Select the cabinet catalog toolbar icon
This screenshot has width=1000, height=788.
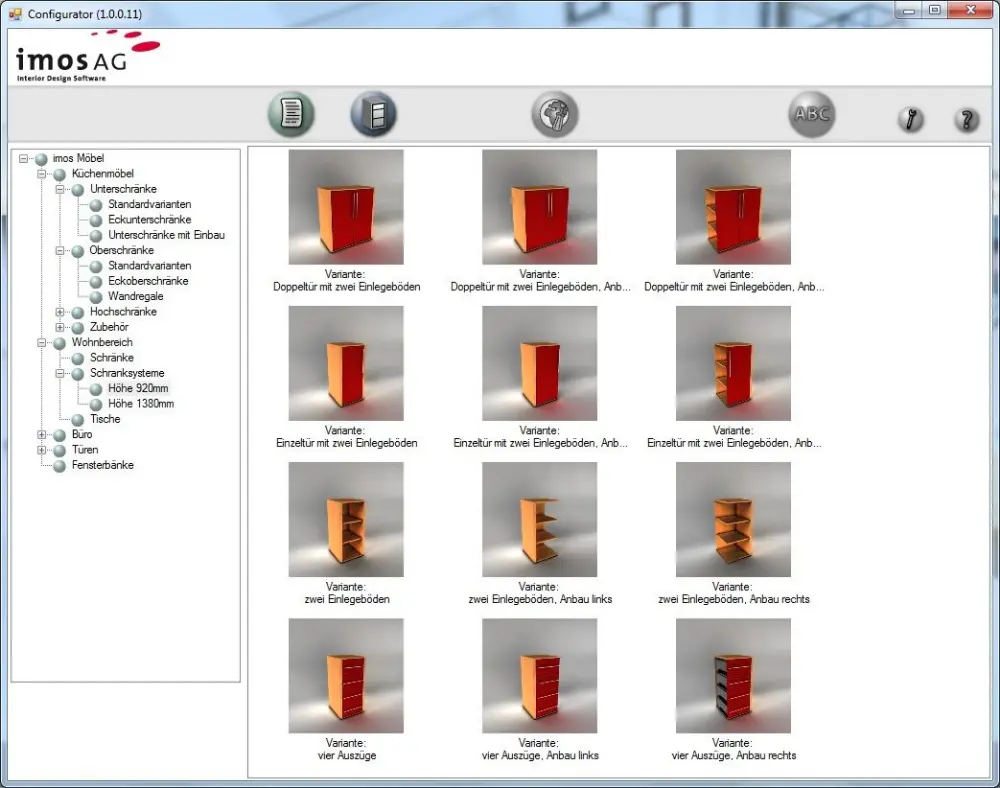pos(373,113)
